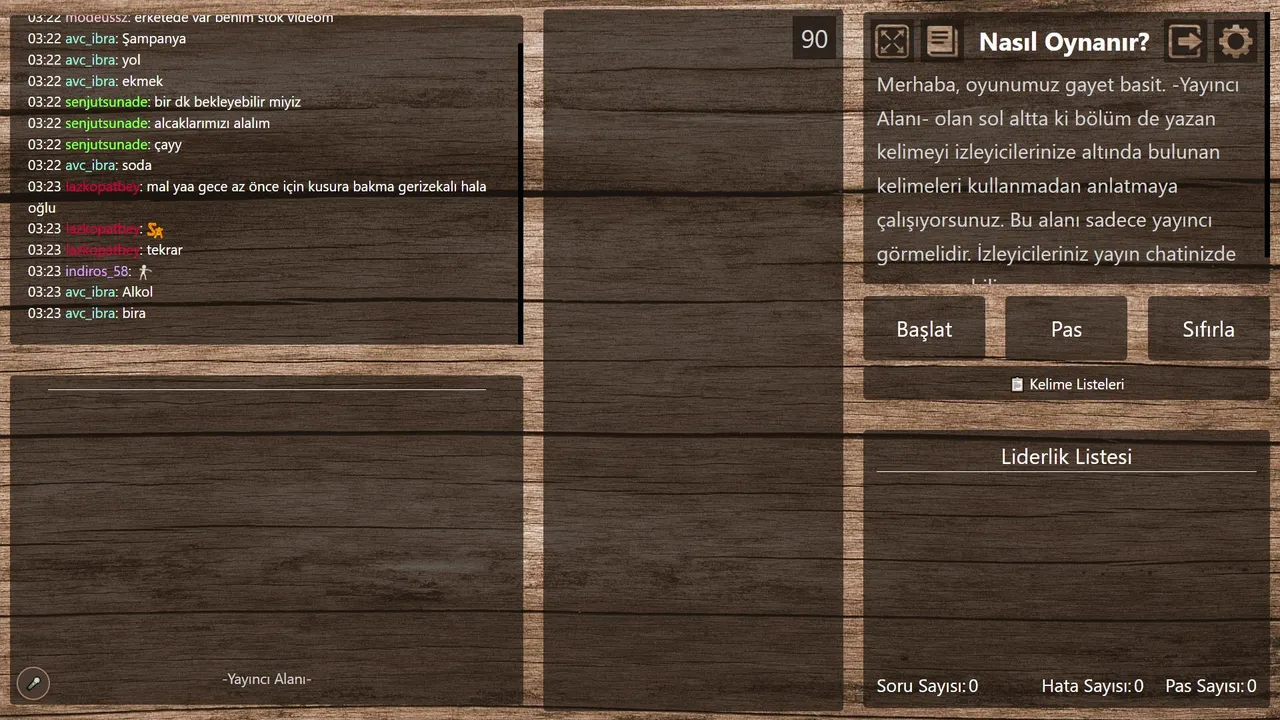The image size is (1280, 720).
Task: Open the document page icon beside the fullscreen icon
Action: tap(941, 41)
